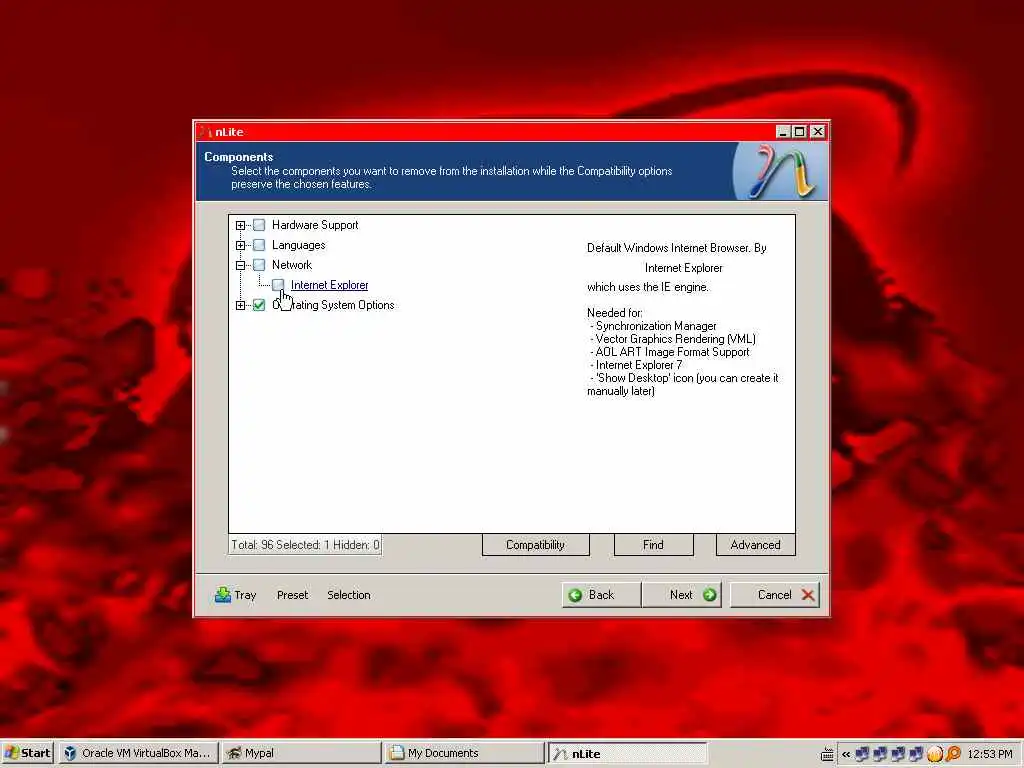Click the round orange tray icon
1024x768 pixels.
click(935, 754)
